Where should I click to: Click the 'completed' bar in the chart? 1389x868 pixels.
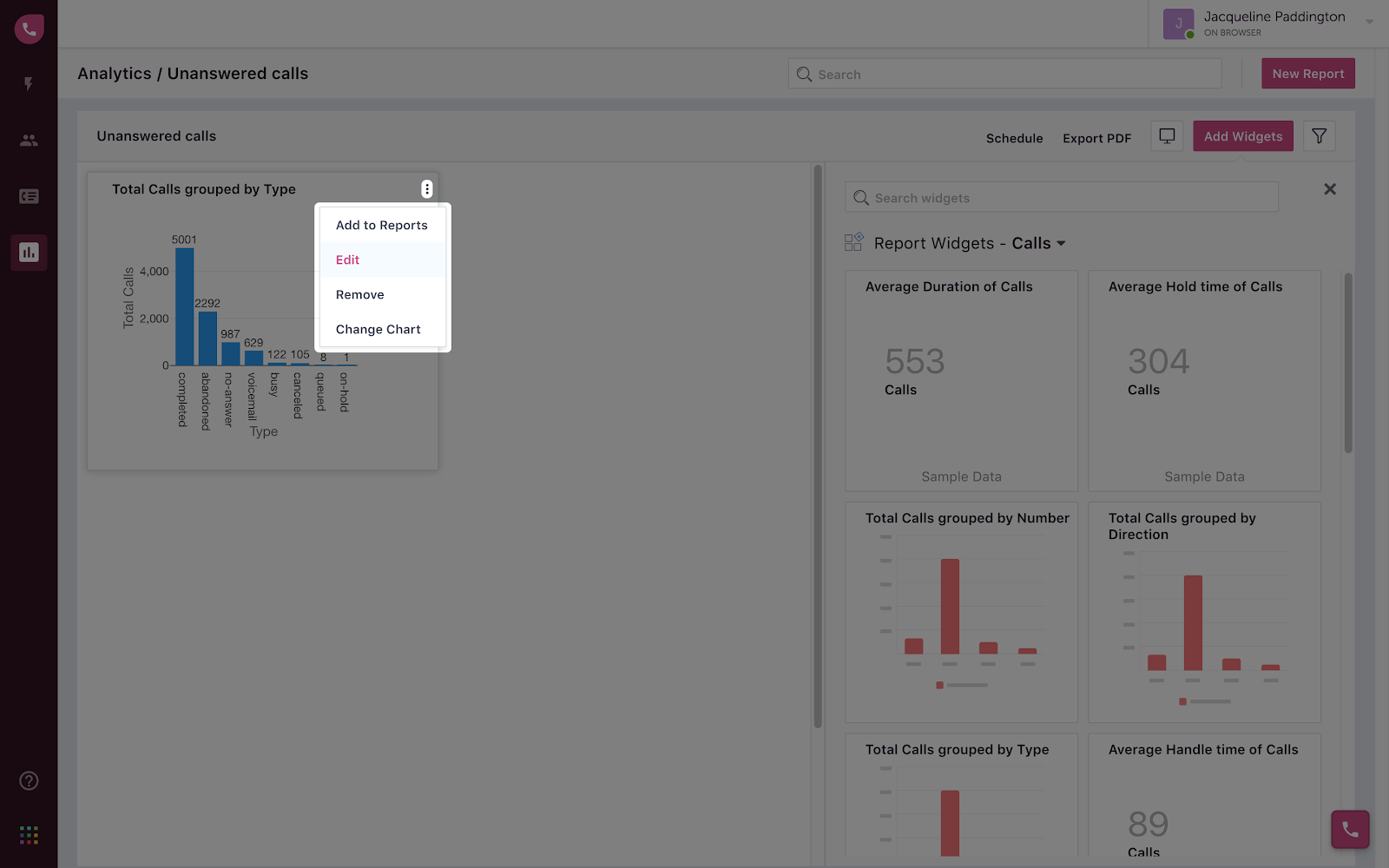tap(184, 306)
